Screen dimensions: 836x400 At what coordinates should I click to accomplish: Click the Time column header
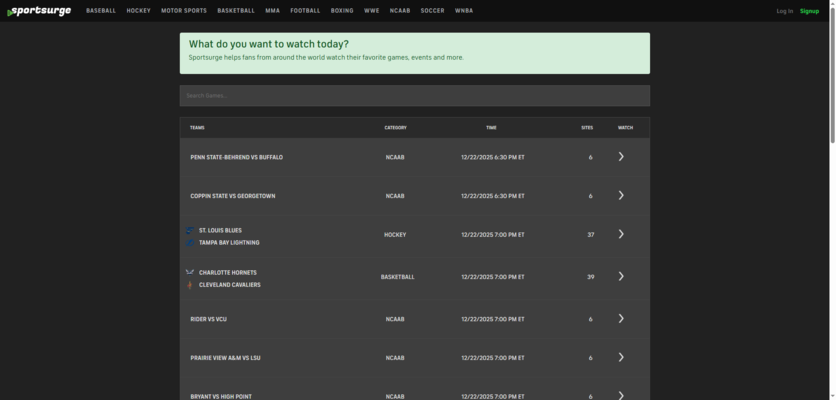point(492,128)
